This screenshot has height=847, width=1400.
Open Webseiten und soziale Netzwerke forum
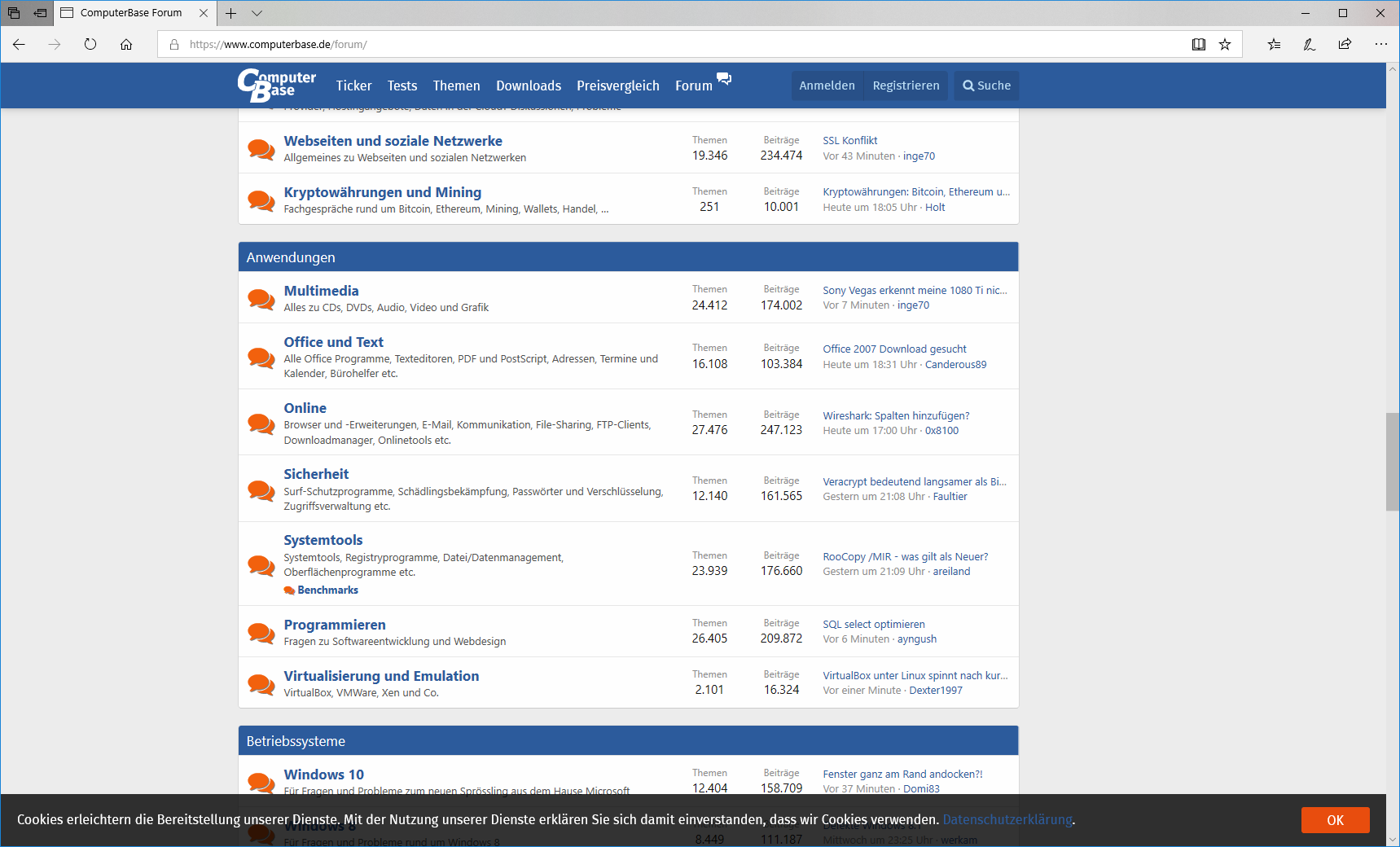[393, 141]
